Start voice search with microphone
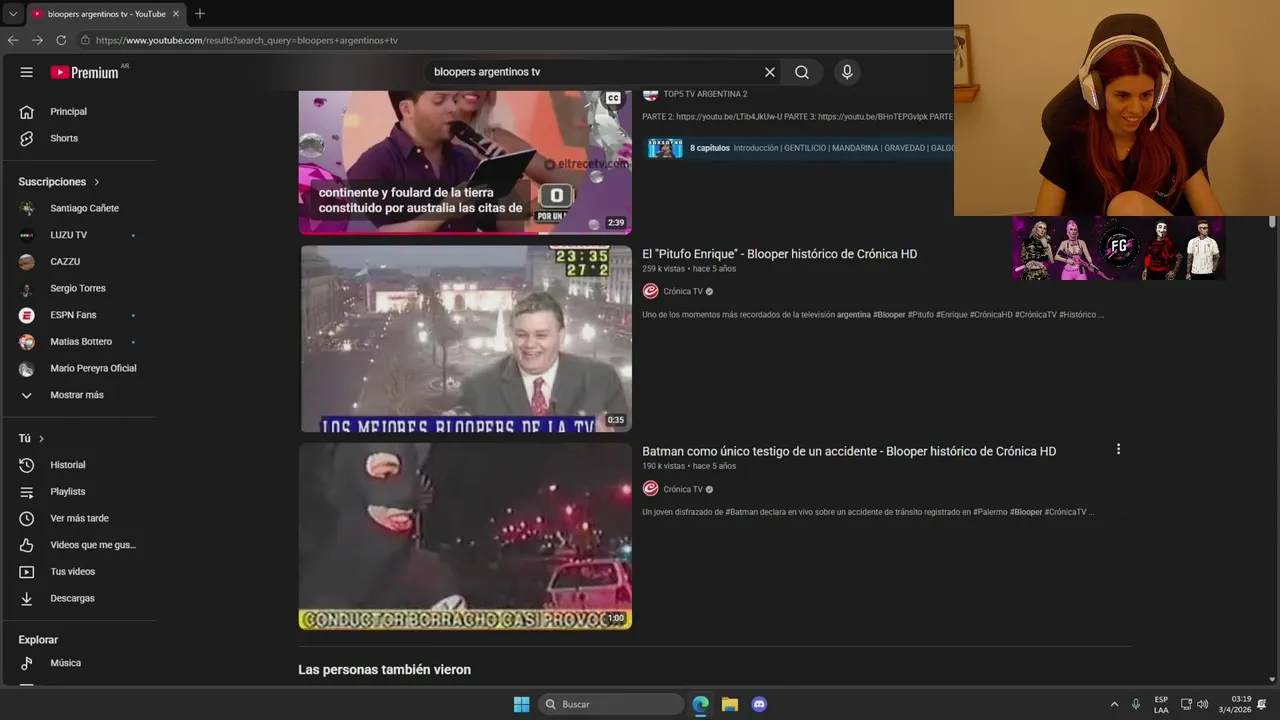The height and width of the screenshot is (720, 1280). [847, 72]
